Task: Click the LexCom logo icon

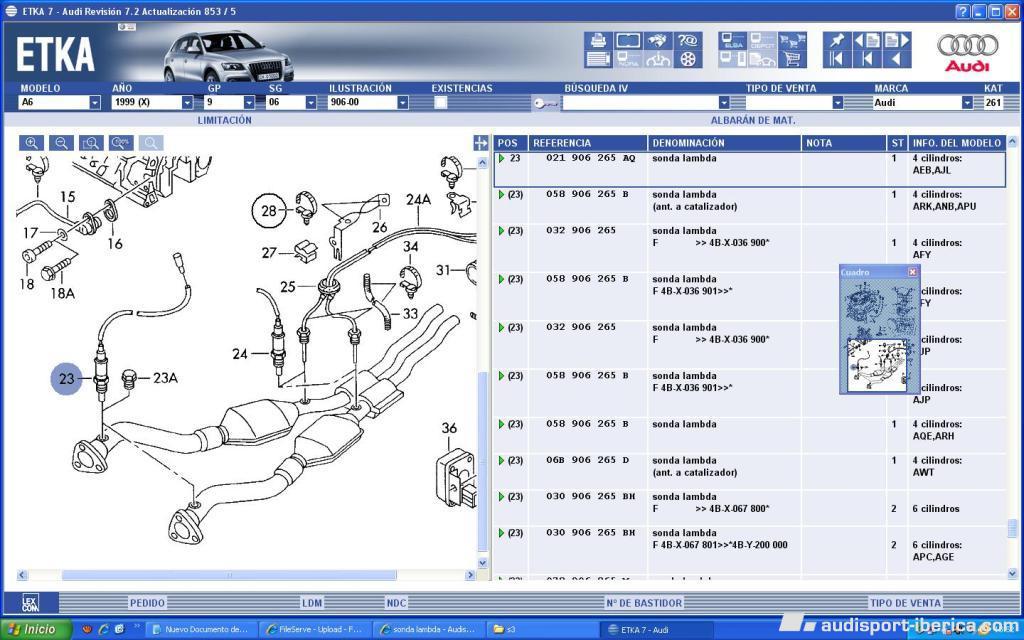Action: 30,602
